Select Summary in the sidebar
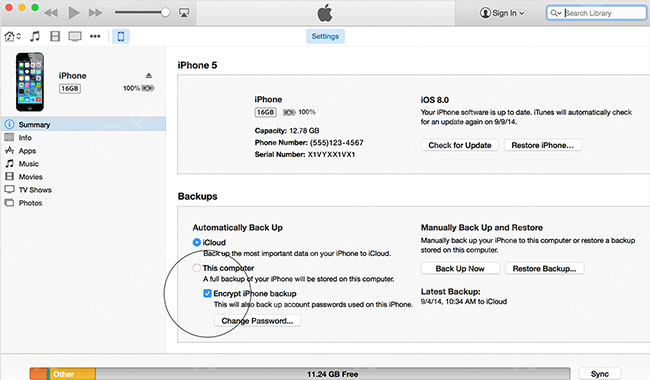 coord(83,124)
